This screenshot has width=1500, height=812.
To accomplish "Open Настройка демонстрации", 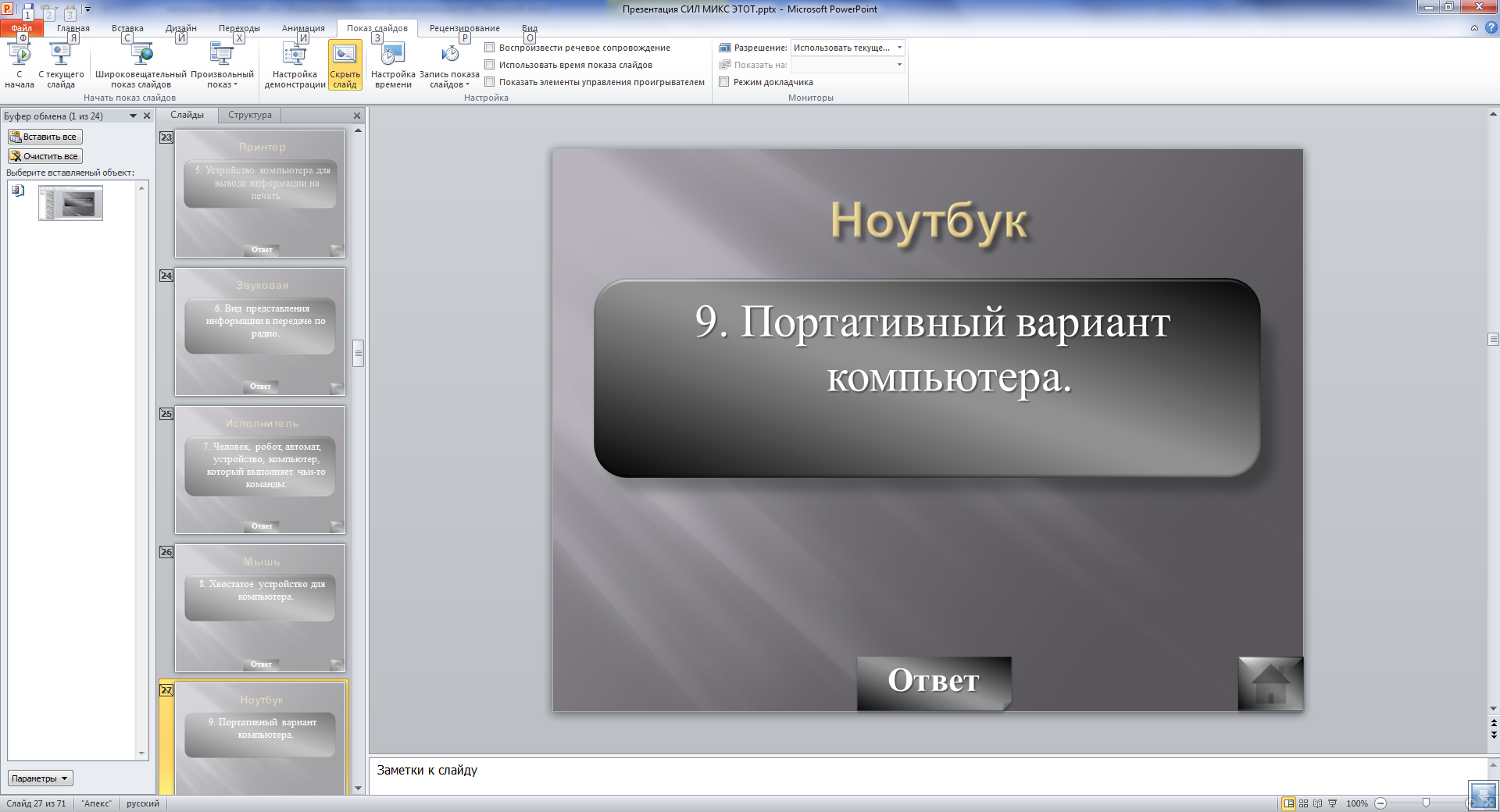I will click(295, 66).
